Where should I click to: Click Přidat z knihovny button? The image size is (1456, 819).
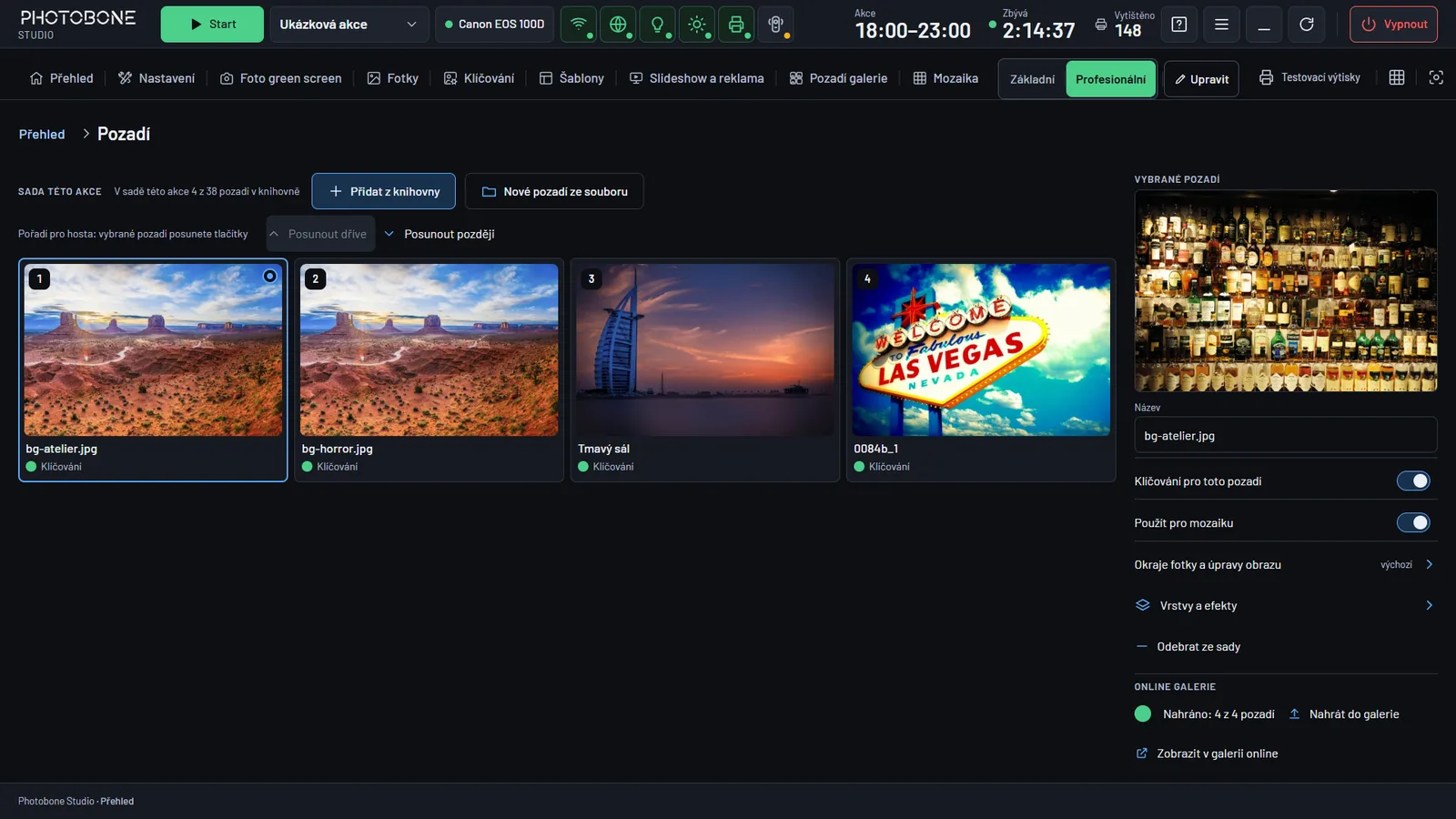[x=384, y=191]
